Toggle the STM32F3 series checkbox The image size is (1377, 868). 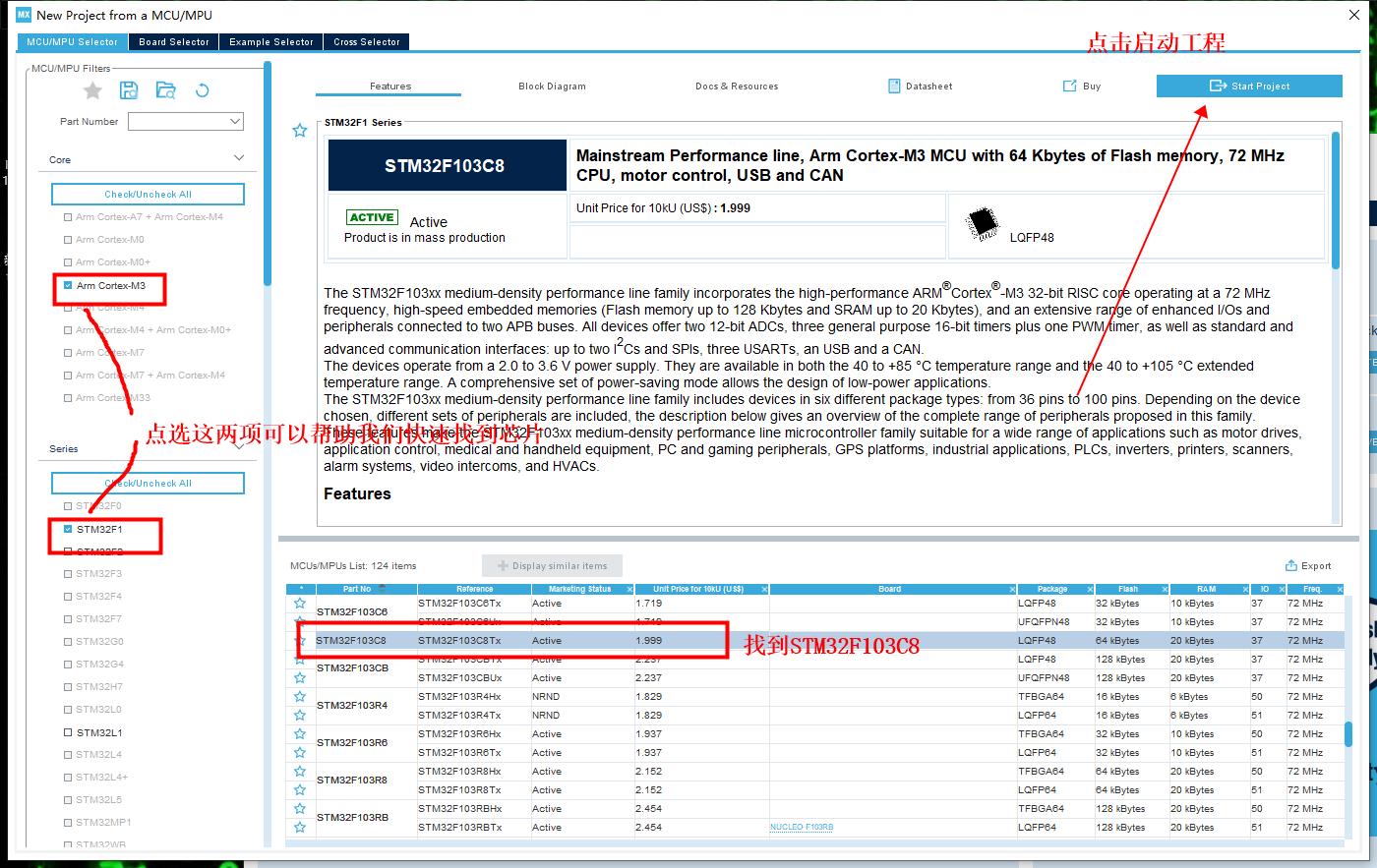68,573
